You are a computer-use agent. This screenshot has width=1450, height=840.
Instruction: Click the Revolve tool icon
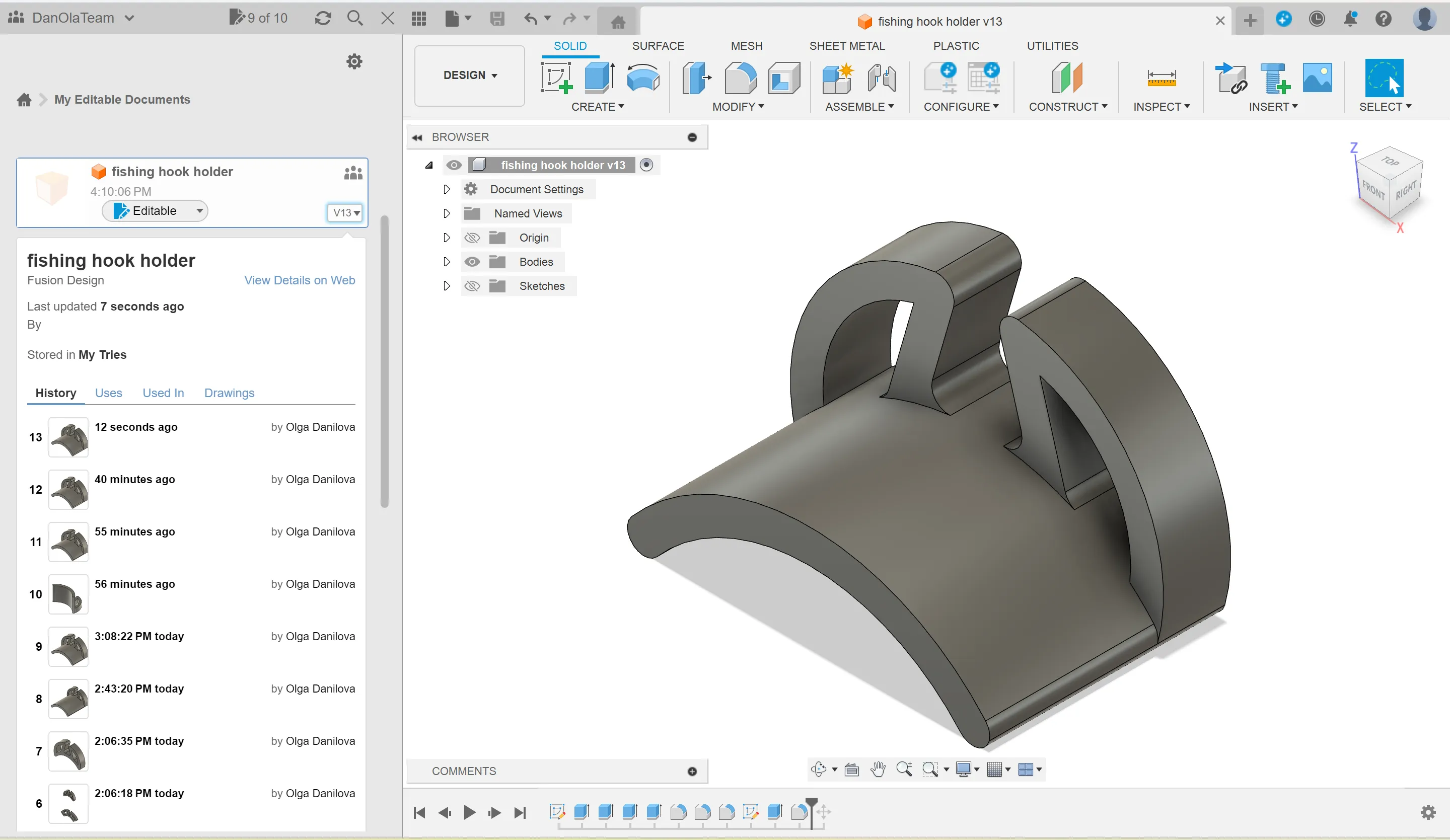(643, 78)
